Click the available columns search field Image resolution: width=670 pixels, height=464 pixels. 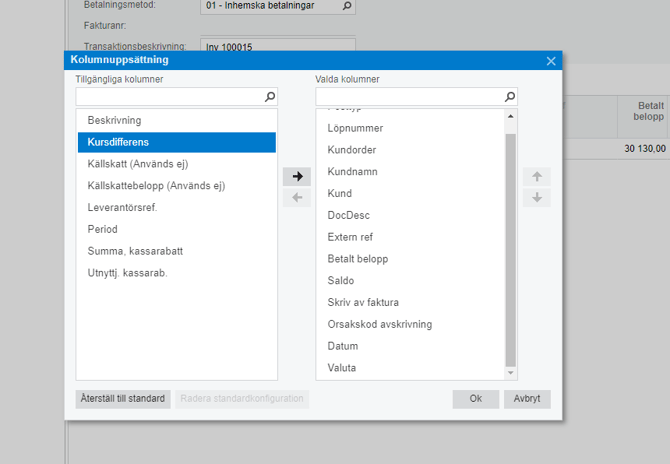[x=168, y=97]
